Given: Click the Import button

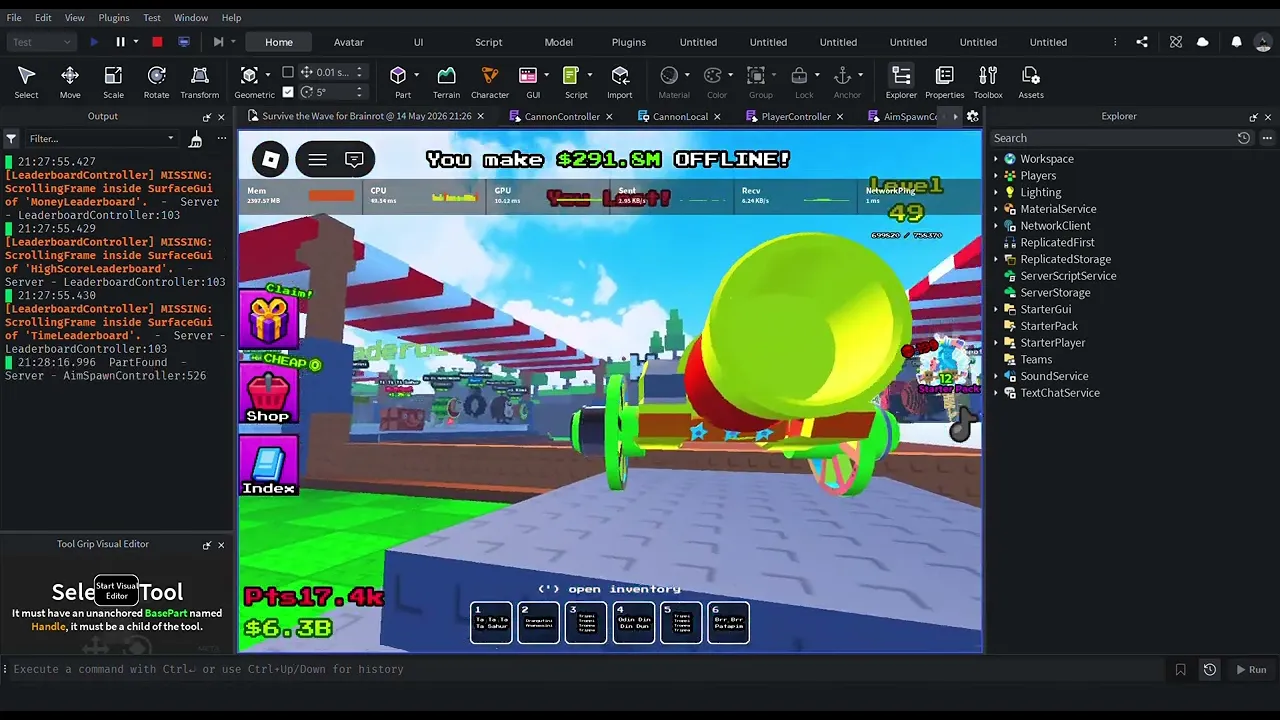Looking at the screenshot, I should coord(620,82).
